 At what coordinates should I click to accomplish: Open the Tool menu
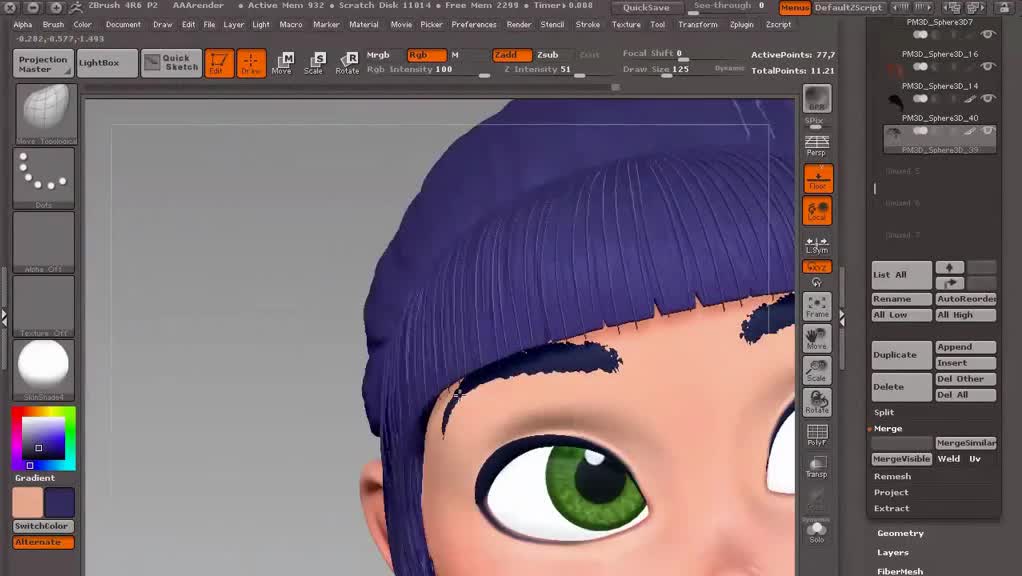pos(658,25)
